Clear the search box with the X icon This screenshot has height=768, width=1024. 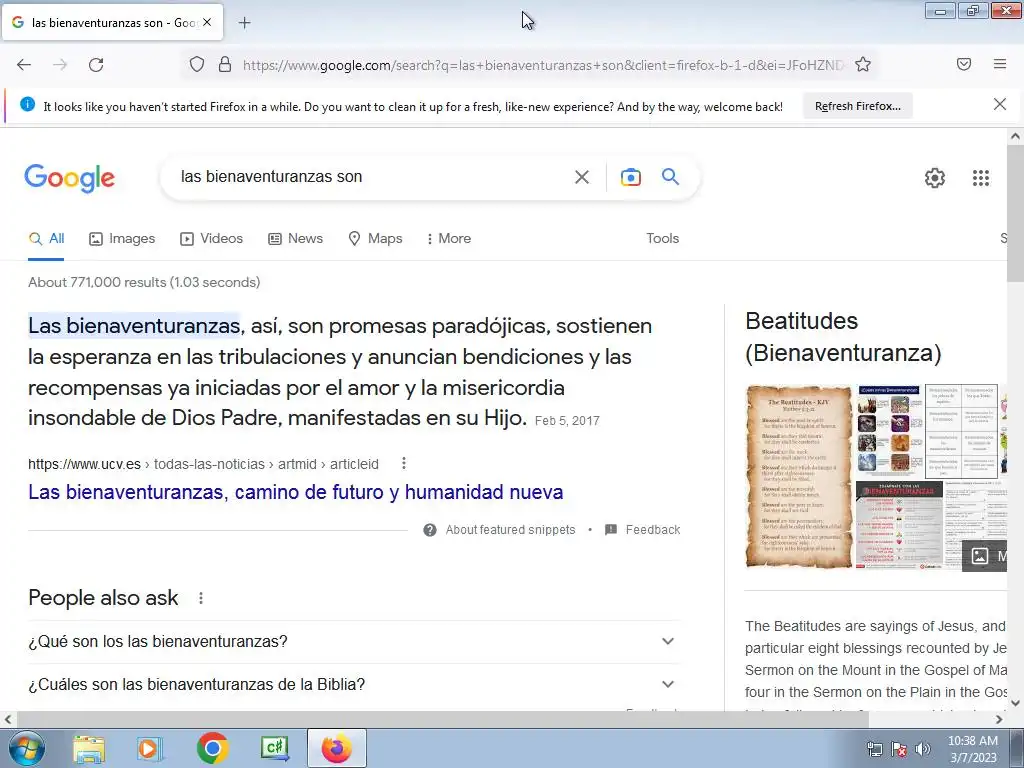coord(582,177)
